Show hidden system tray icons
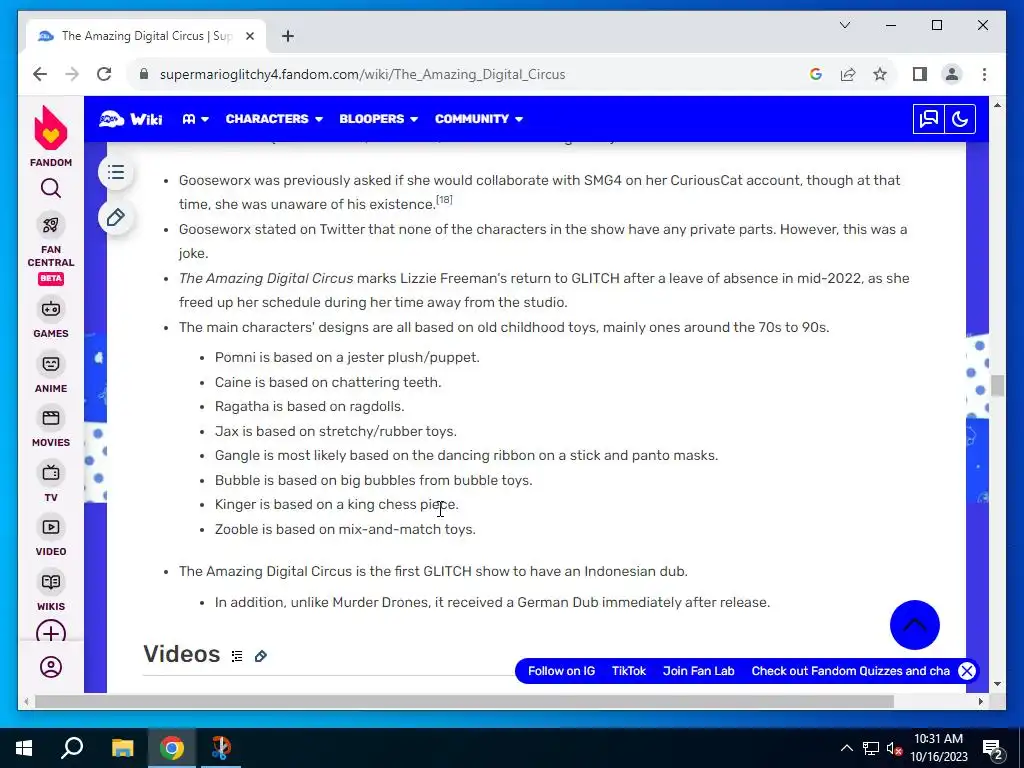Viewport: 1024px width, 768px height. coord(846,748)
